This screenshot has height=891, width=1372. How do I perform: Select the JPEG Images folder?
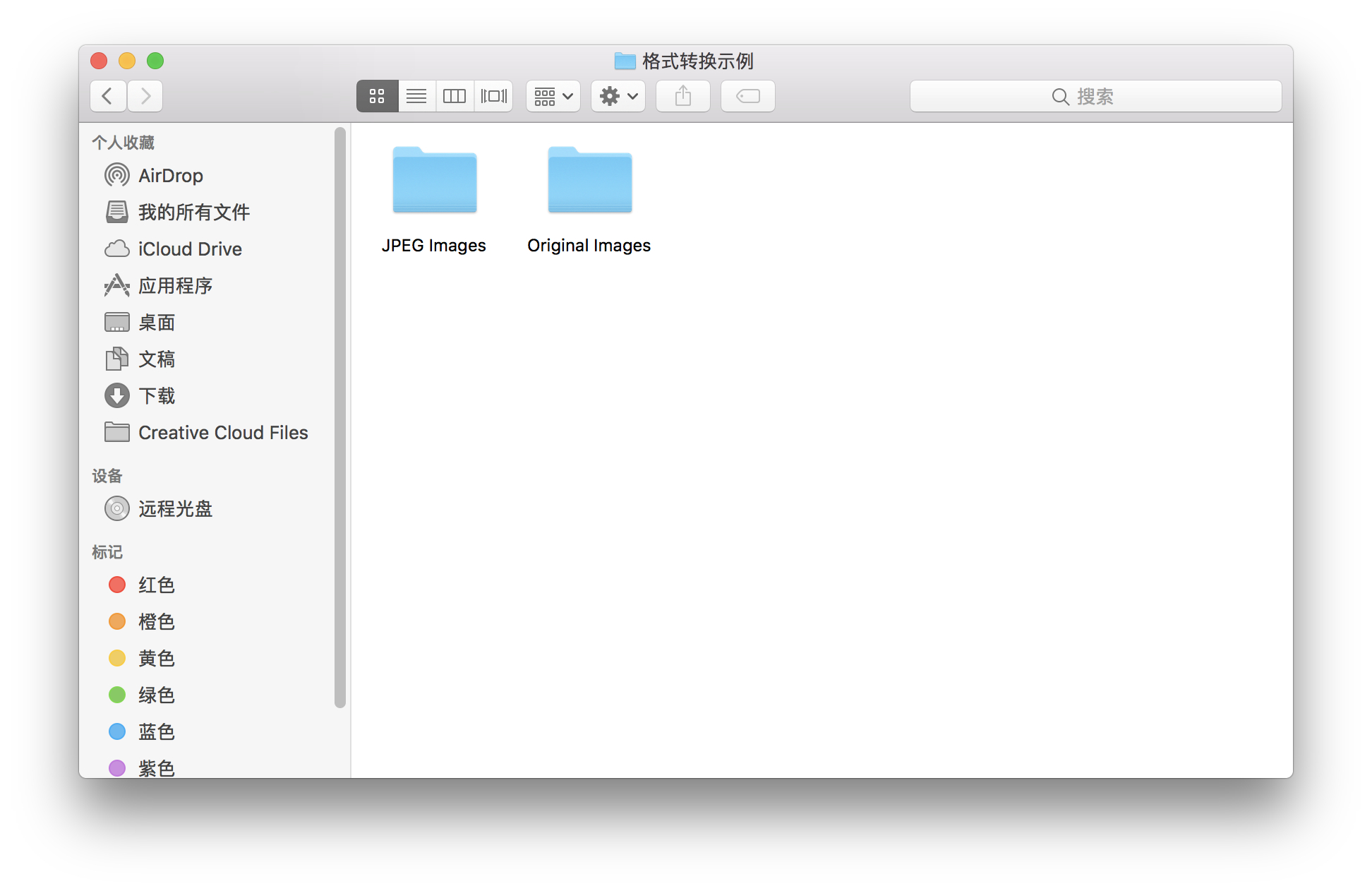(434, 182)
